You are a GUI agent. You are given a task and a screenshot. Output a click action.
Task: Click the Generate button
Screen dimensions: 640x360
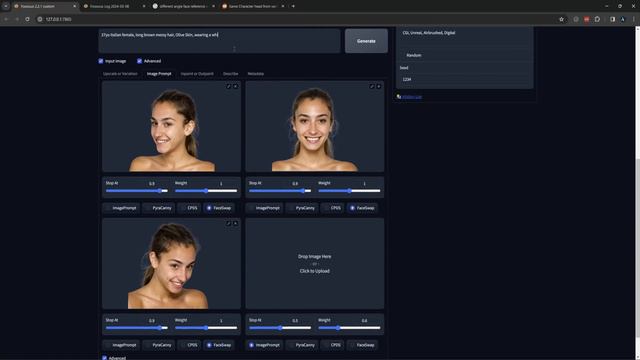pos(366,41)
